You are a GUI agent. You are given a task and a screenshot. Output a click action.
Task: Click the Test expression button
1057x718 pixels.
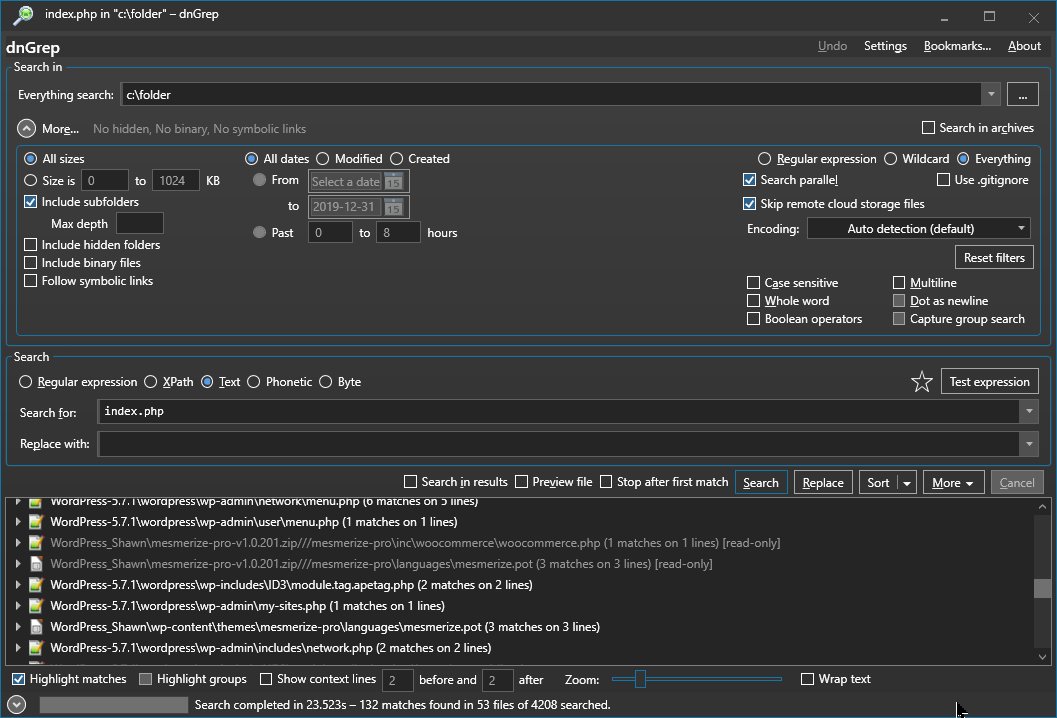[990, 382]
